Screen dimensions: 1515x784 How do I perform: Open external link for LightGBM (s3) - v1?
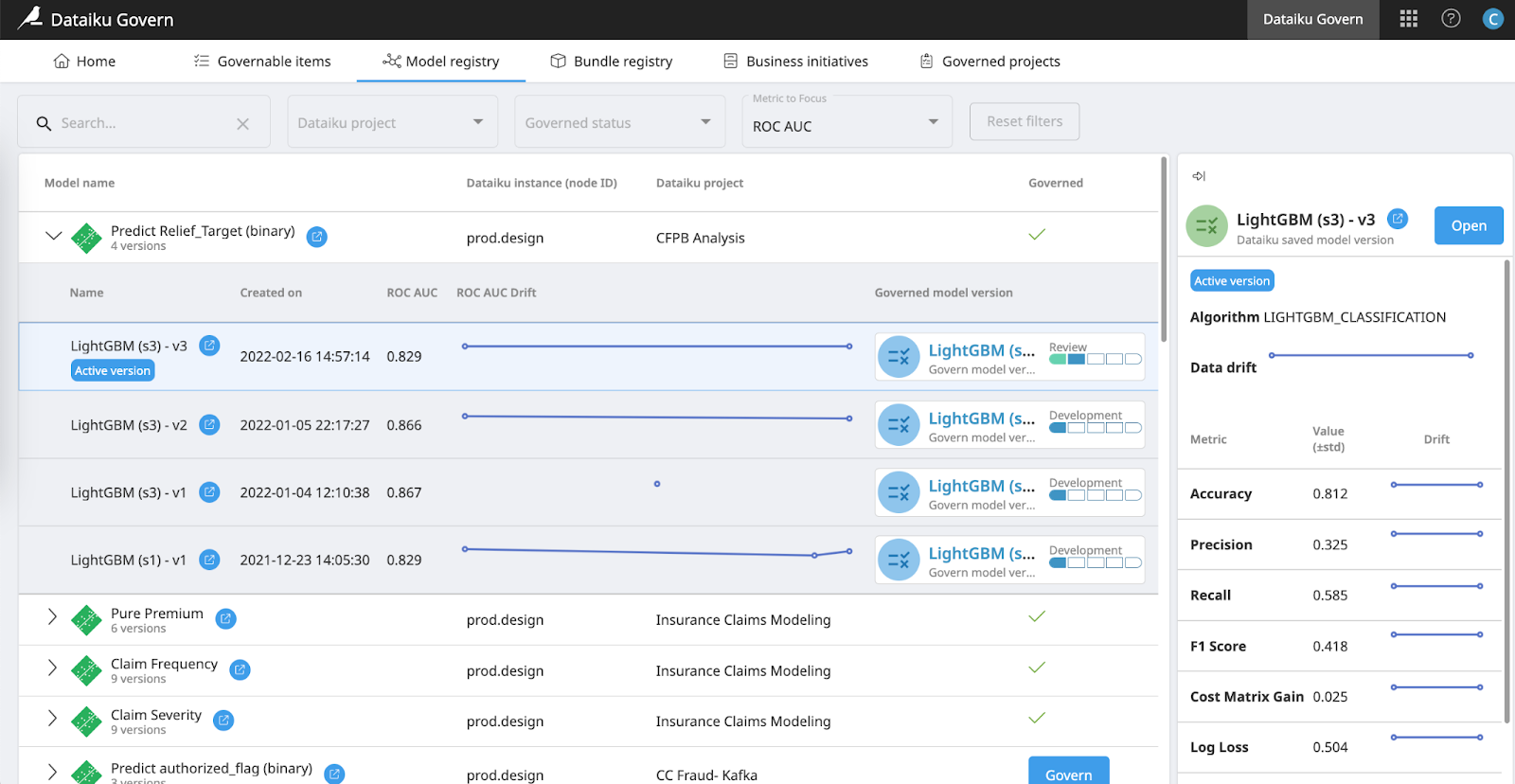[209, 492]
